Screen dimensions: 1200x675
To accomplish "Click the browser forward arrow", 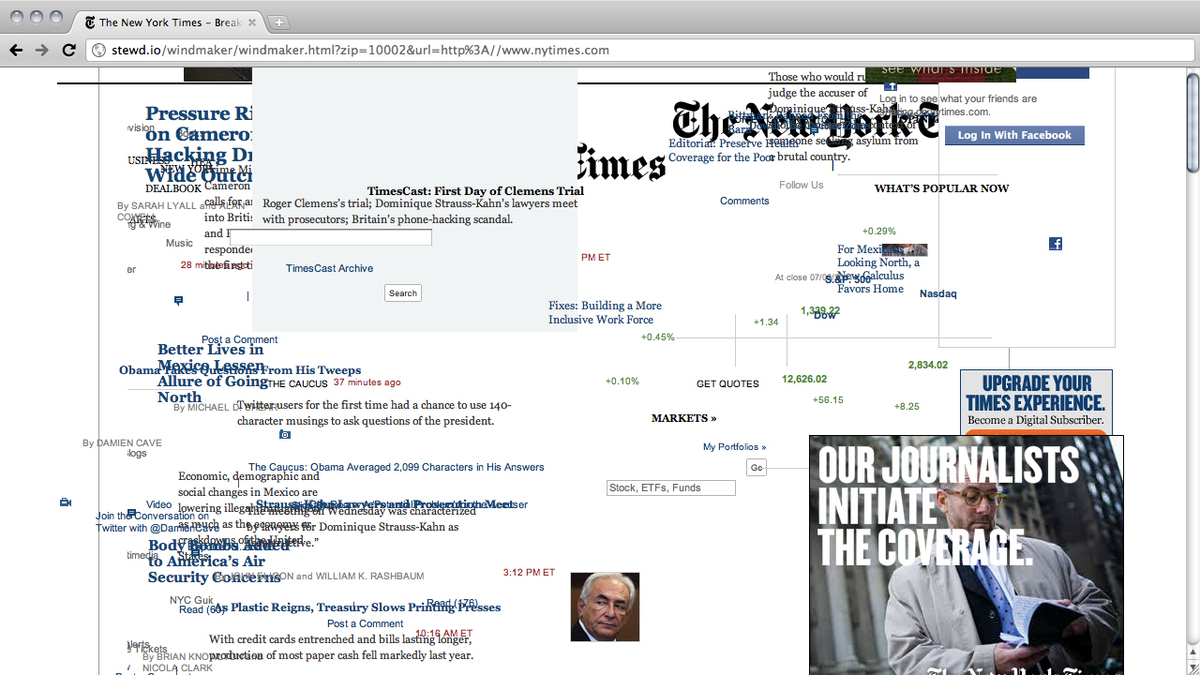I will (42, 50).
